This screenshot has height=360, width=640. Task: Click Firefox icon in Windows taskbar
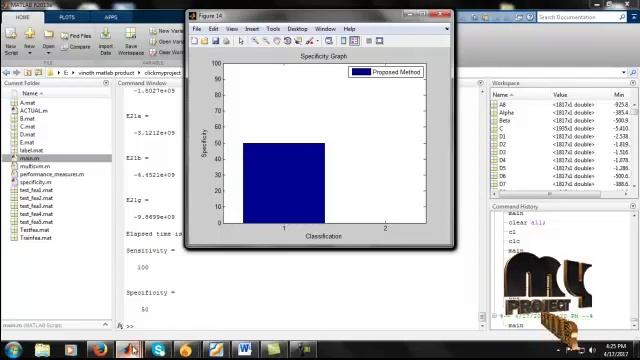[x=99, y=350]
